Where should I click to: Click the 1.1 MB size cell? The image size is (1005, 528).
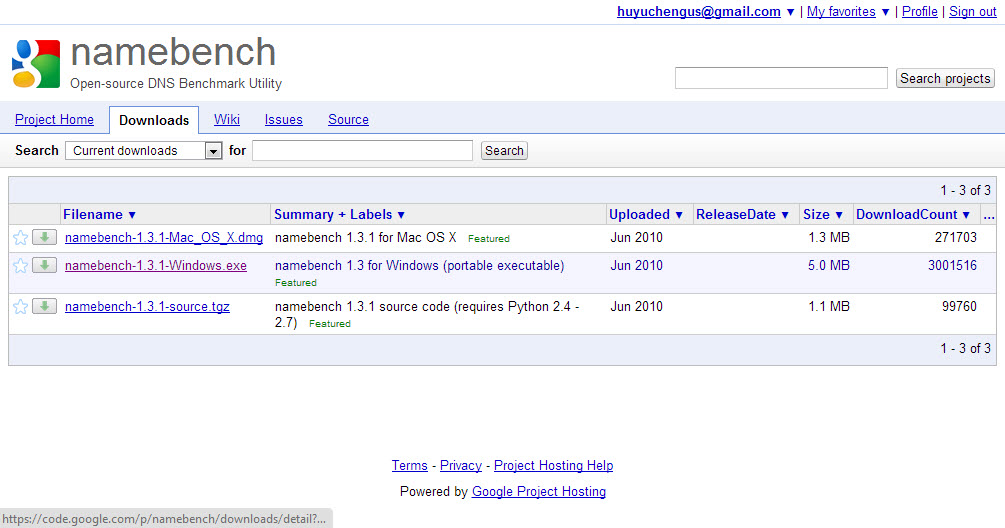coord(829,307)
